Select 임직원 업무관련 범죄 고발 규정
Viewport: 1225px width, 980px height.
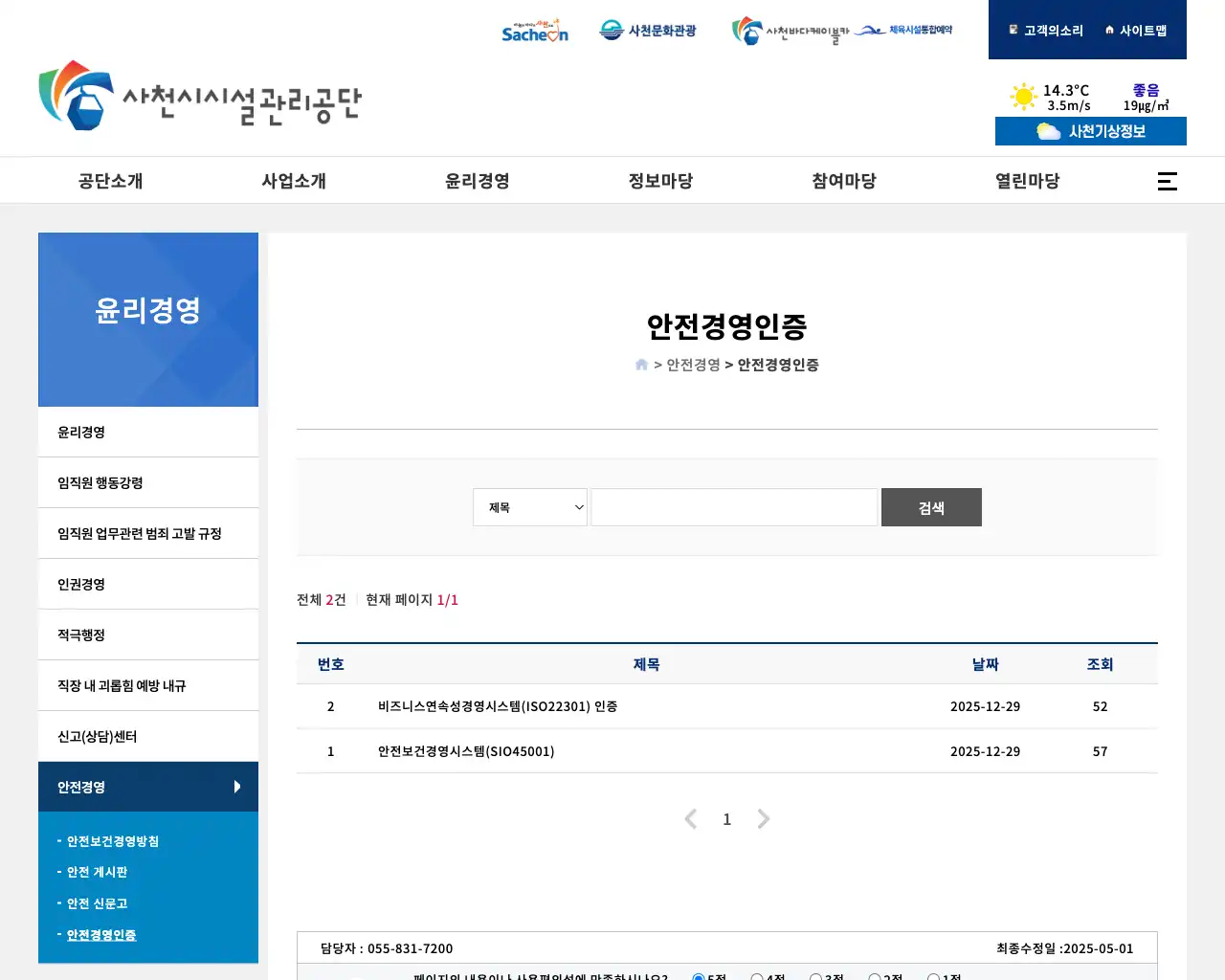(x=148, y=534)
